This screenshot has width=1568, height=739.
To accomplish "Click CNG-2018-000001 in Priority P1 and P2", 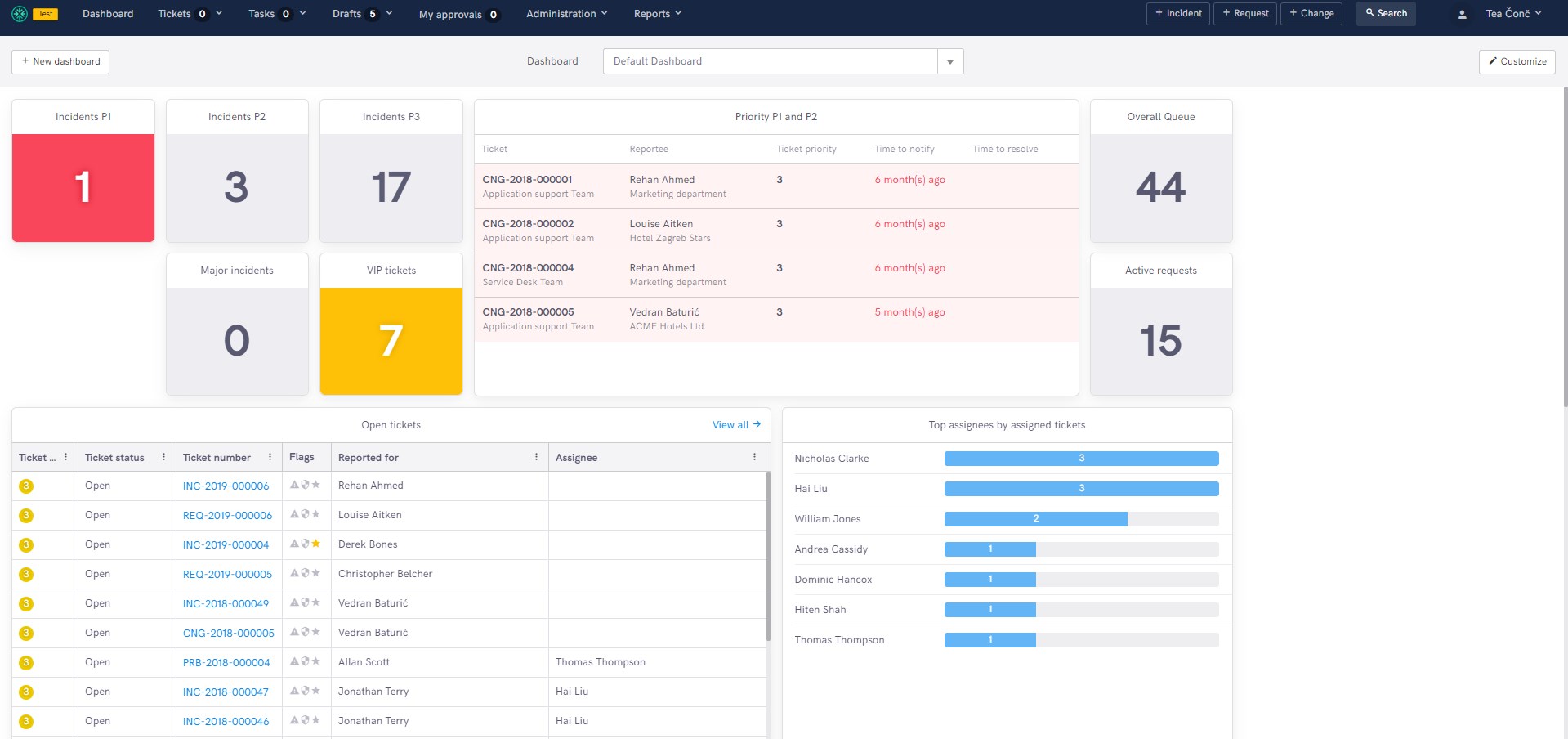I will click(x=527, y=180).
